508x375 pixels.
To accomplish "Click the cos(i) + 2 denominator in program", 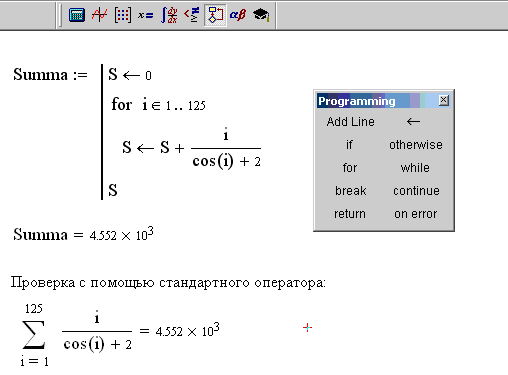I will [226, 162].
